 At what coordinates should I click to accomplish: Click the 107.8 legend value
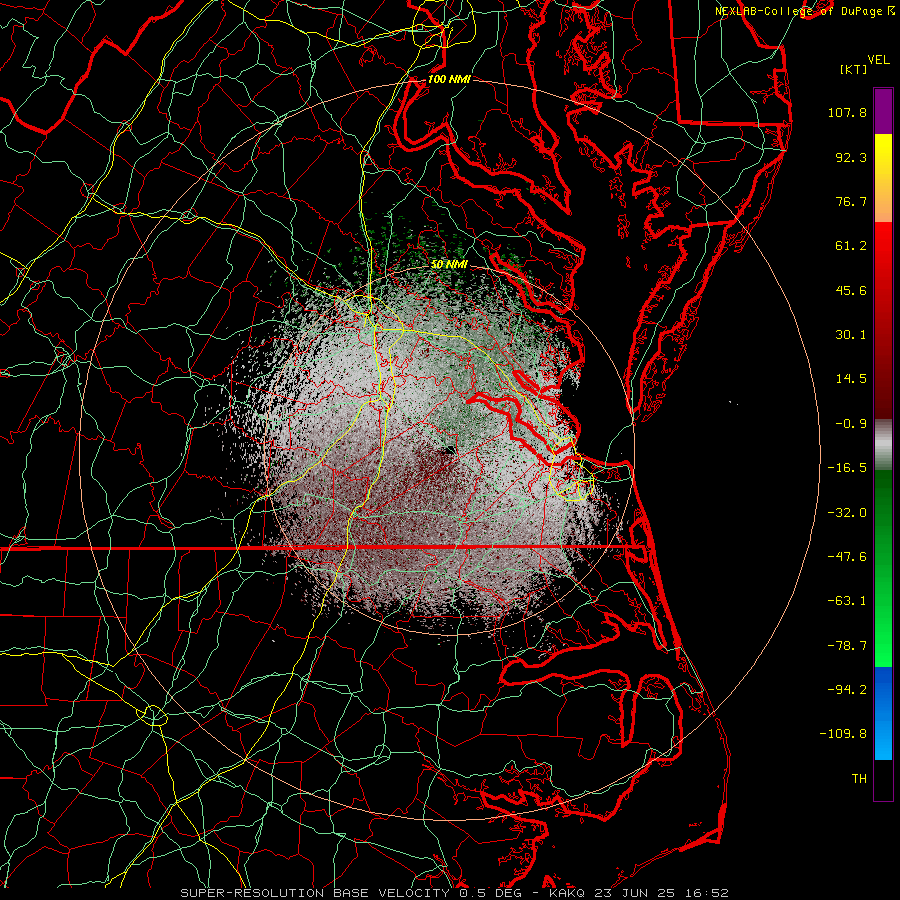pos(847,112)
